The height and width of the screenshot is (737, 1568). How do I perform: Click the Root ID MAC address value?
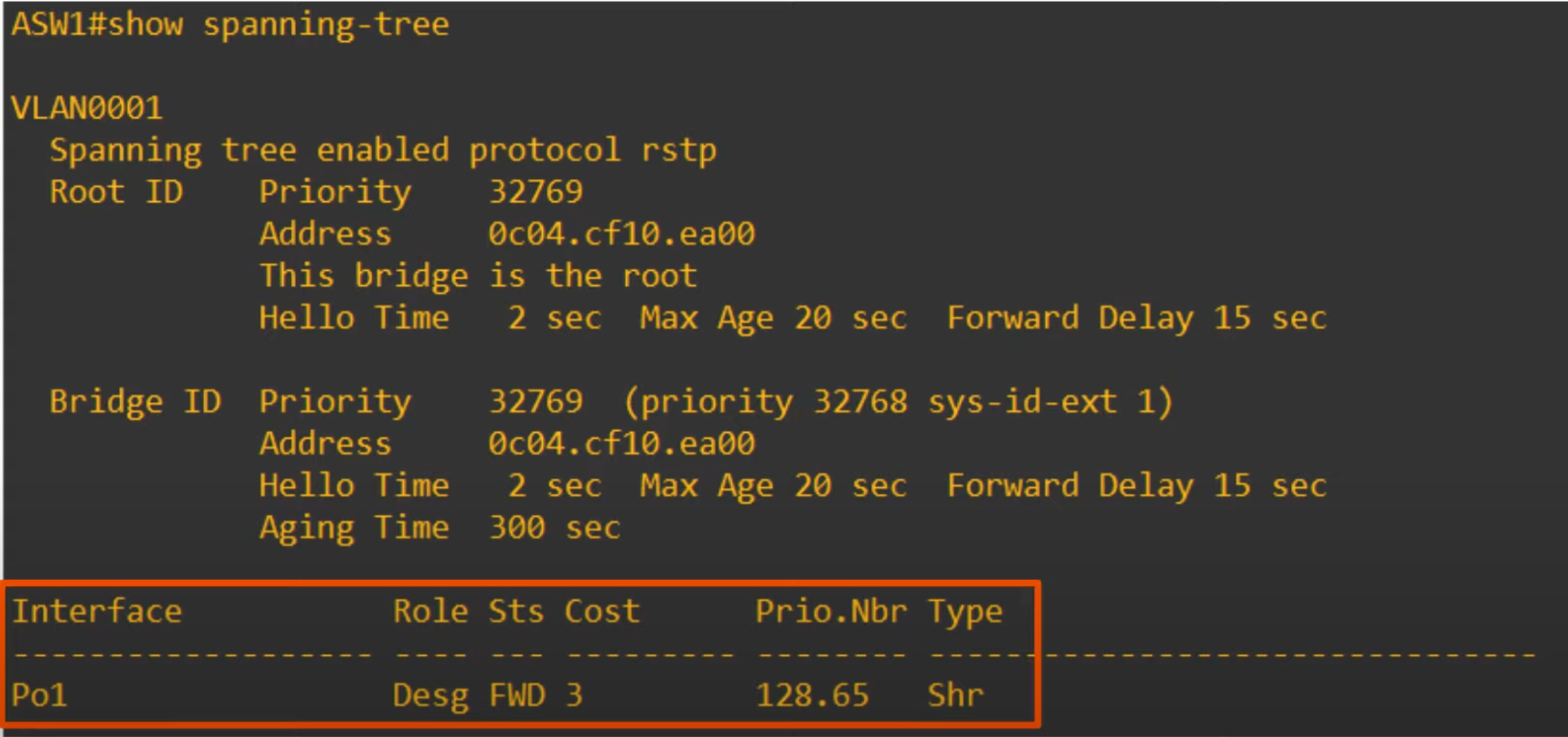pyautogui.click(x=621, y=234)
